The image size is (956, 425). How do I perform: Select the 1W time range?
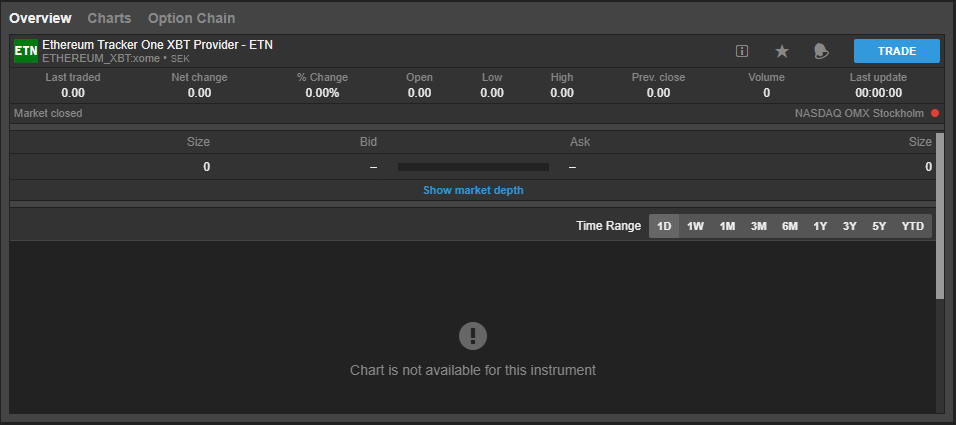pos(695,226)
